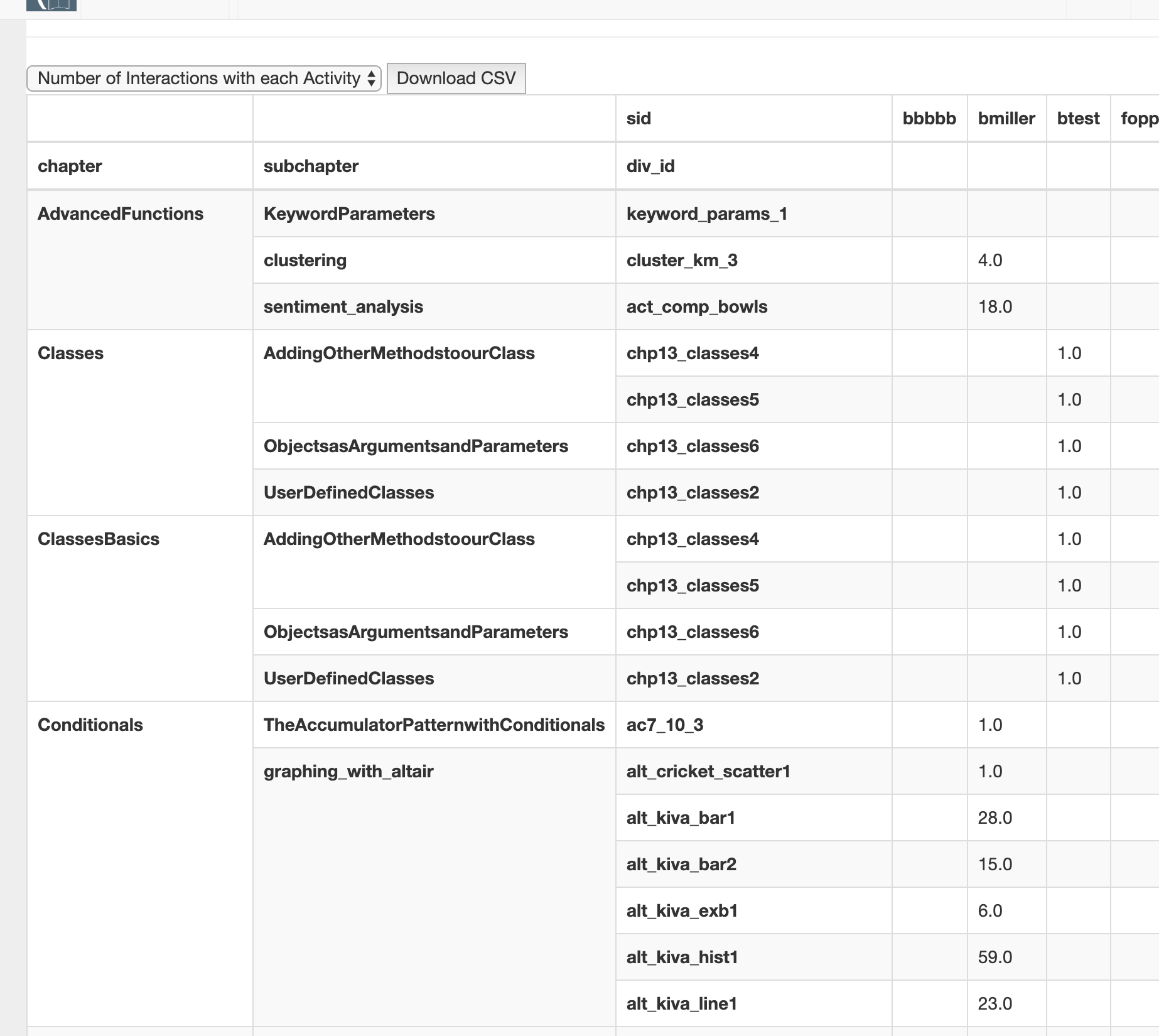Click the alt_kiva_hist1 cell
The height and width of the screenshot is (1036, 1159).
point(754,957)
